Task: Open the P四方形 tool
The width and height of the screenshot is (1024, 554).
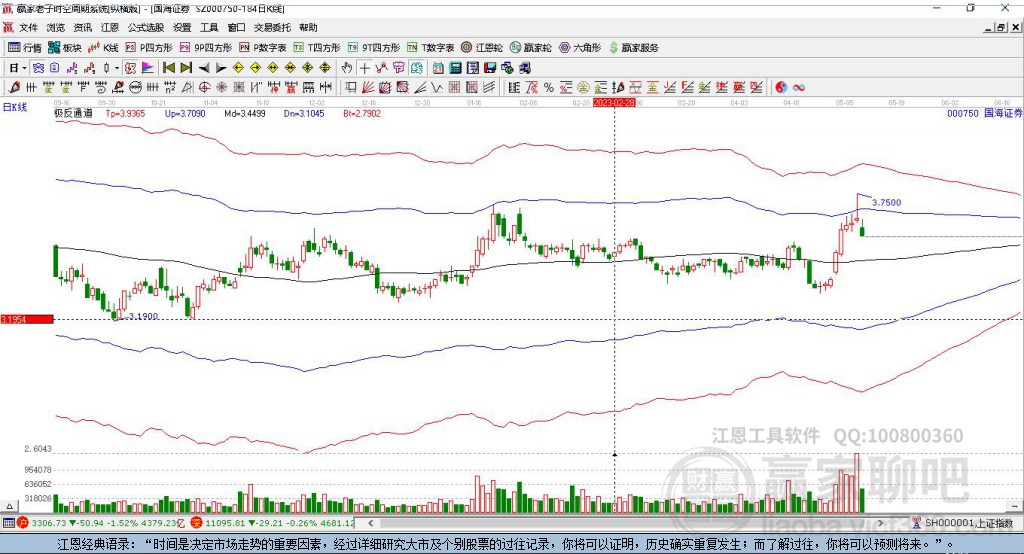Action: (x=149, y=48)
